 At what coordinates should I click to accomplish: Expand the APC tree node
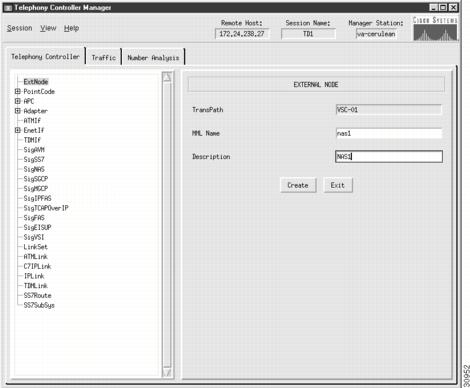[x=18, y=101]
